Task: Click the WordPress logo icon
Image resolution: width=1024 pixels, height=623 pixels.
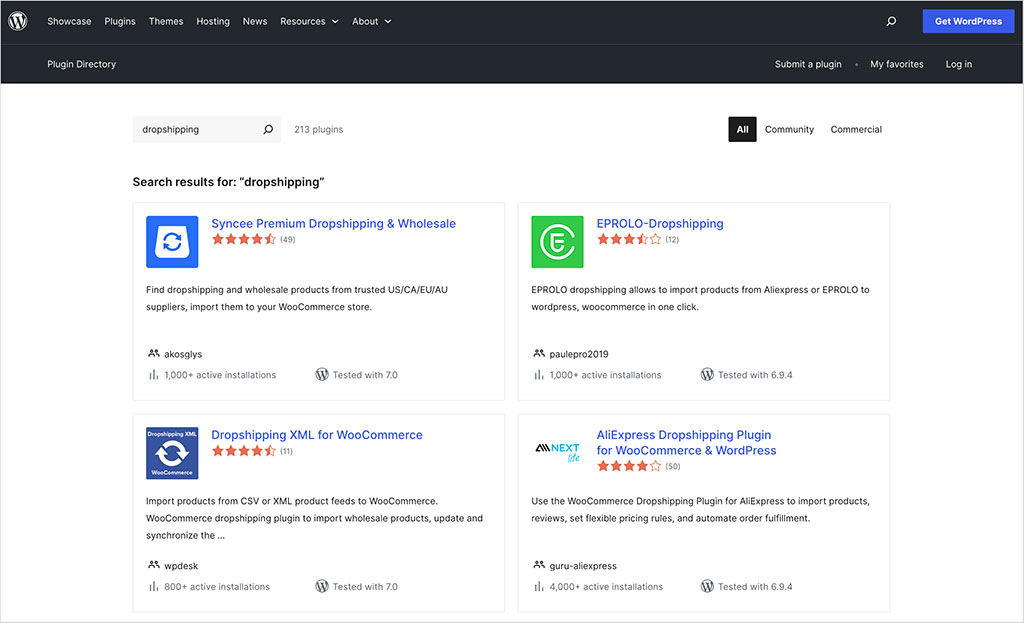Action: 18,21
